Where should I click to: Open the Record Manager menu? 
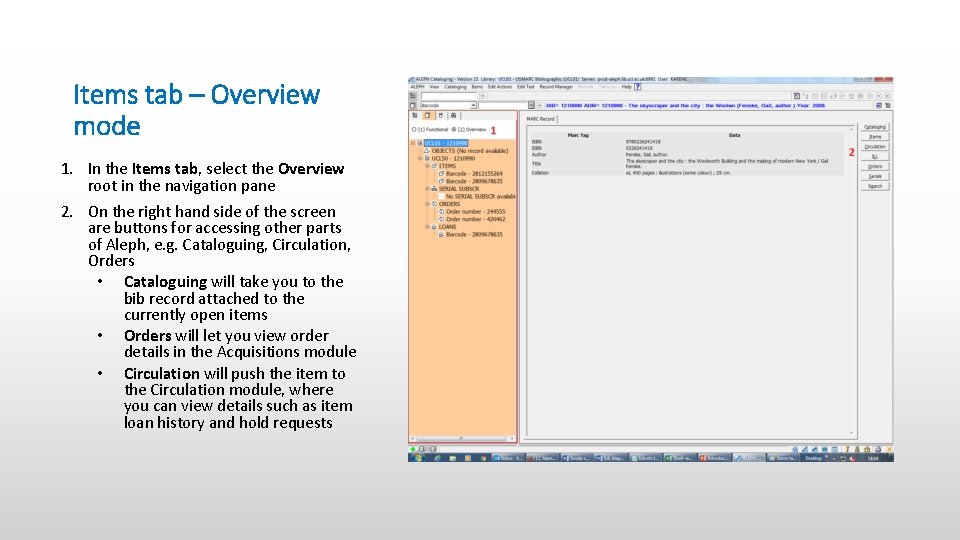click(556, 87)
